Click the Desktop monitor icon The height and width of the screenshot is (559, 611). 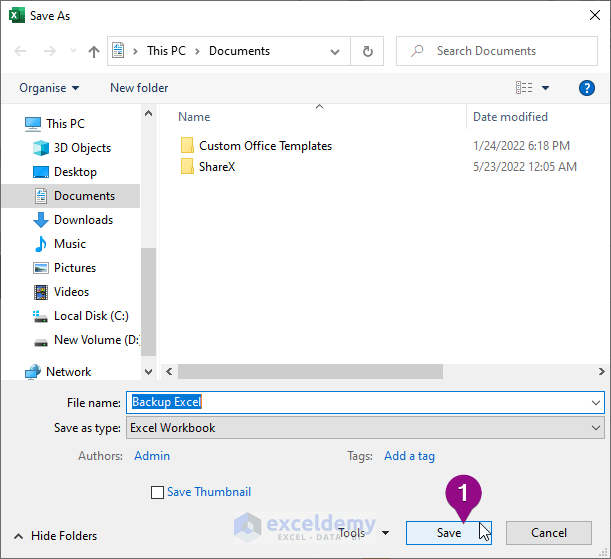pos(41,172)
